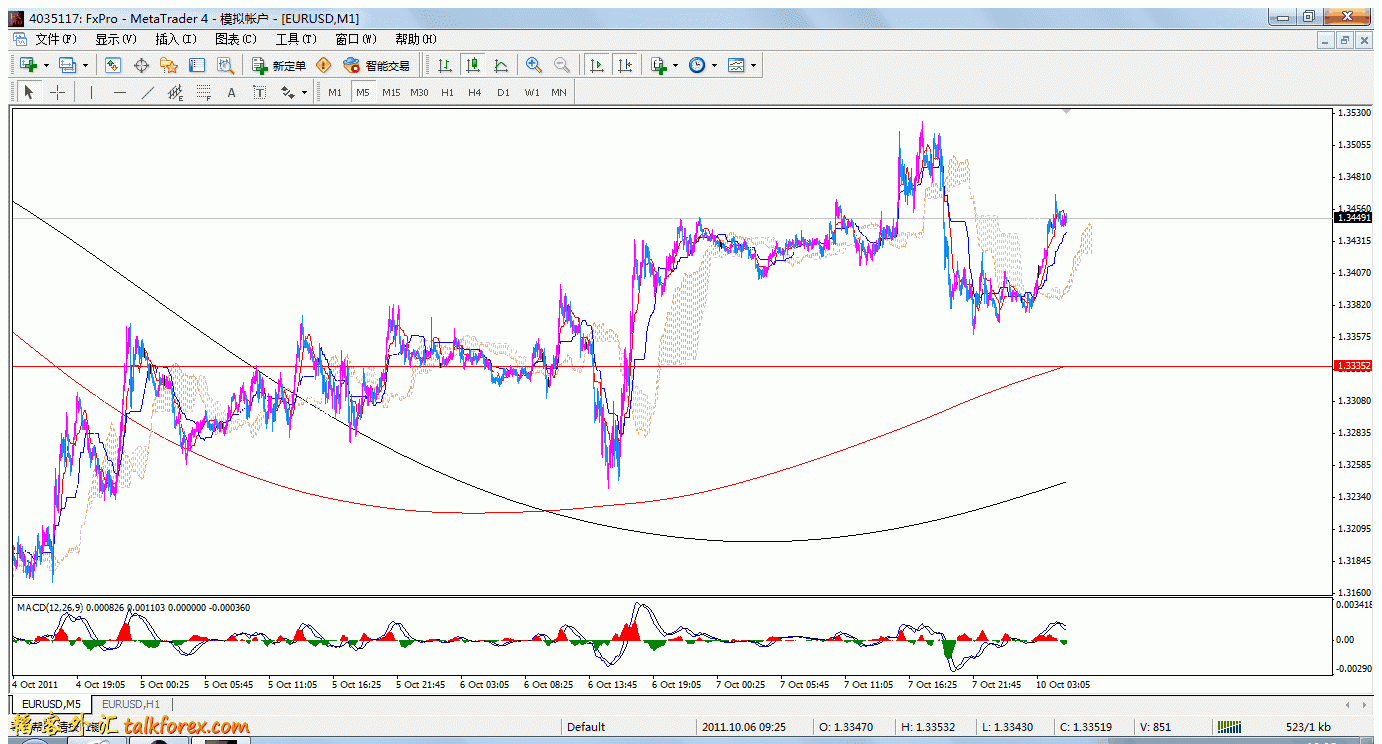Toggle the Terminal panel icon

coord(197,65)
